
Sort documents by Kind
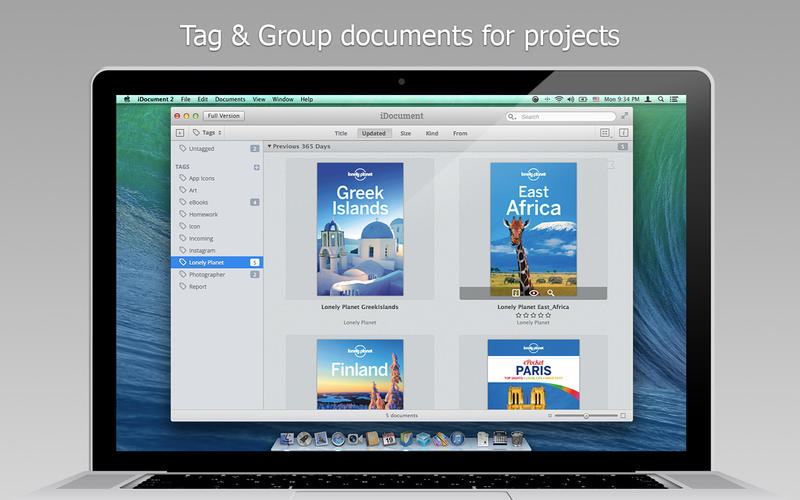[432, 132]
